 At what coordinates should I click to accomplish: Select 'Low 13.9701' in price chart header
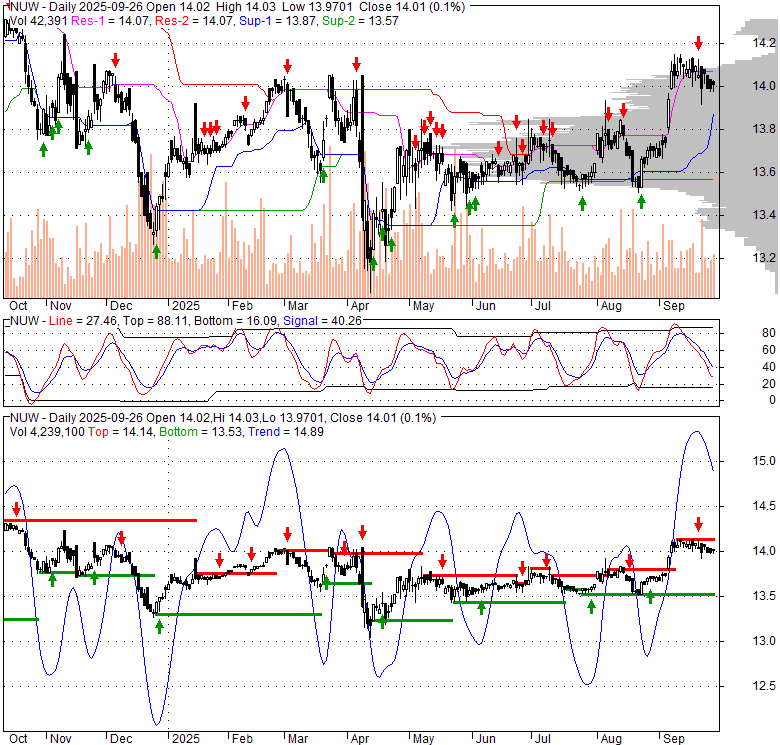(x=317, y=7)
